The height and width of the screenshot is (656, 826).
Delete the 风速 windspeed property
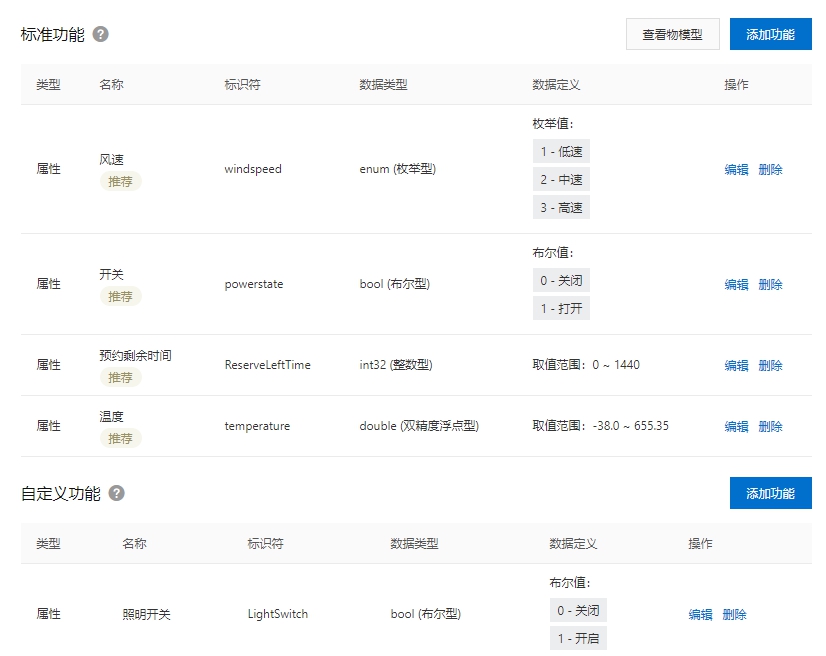(770, 170)
